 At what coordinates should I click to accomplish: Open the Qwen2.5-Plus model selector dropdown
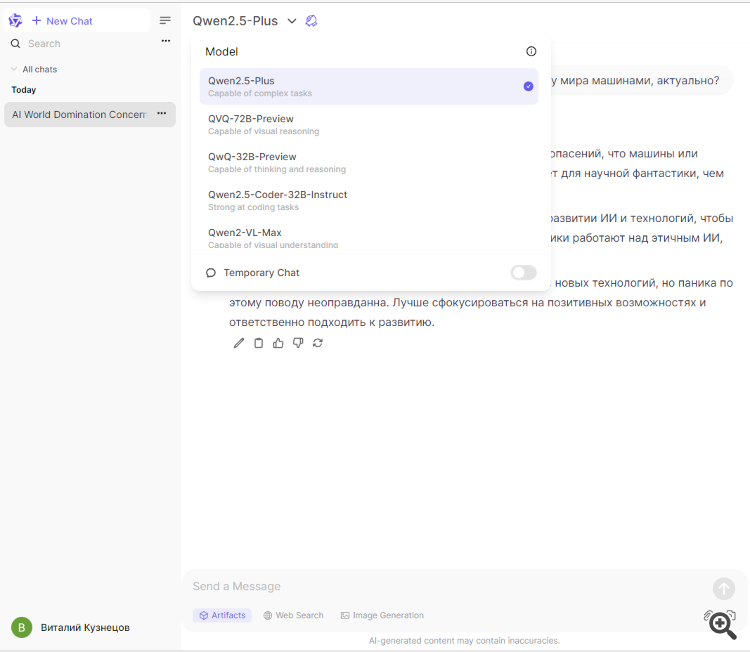pyautogui.click(x=244, y=21)
